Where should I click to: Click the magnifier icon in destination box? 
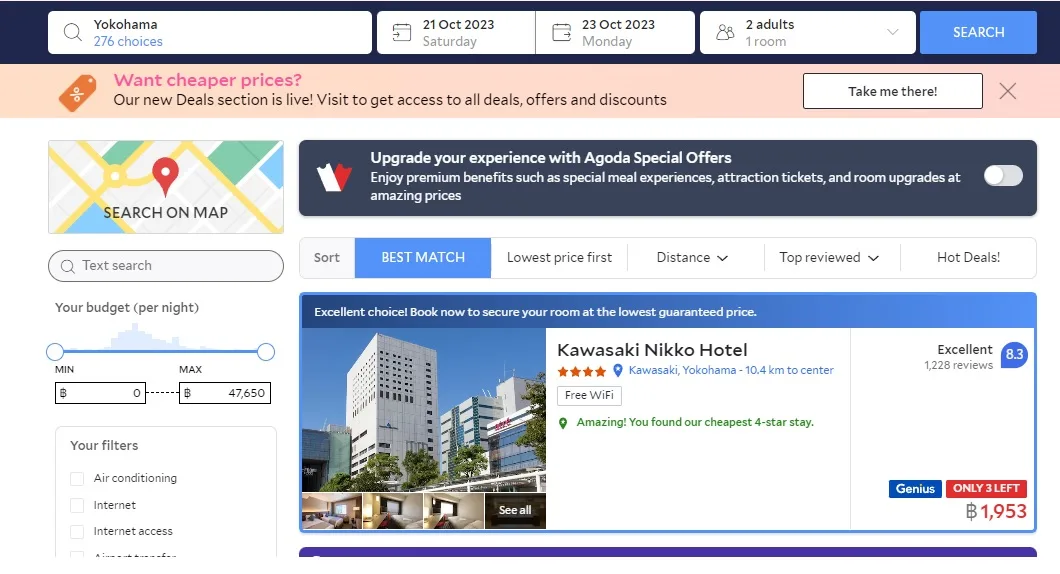[72, 32]
